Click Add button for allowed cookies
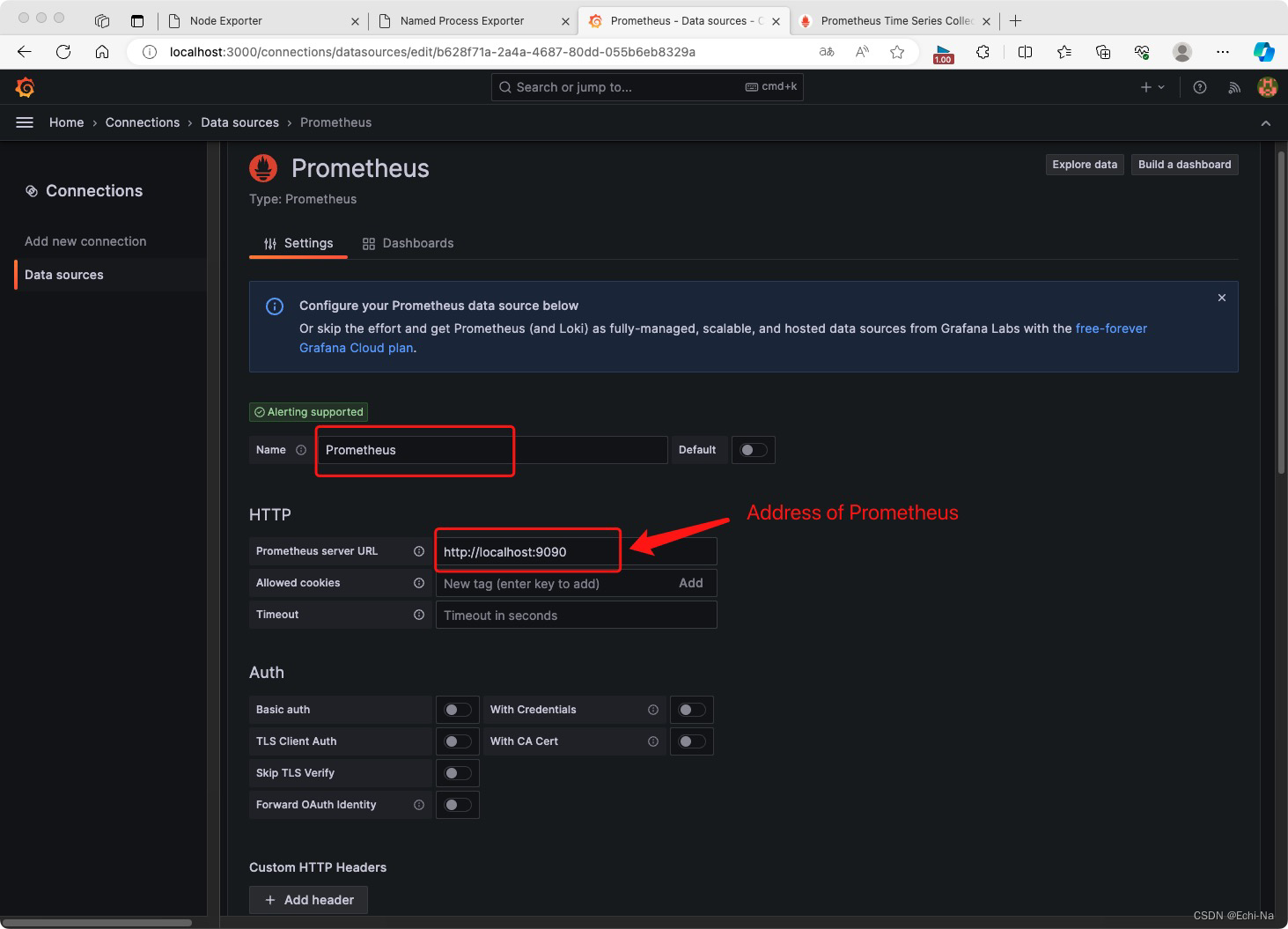The image size is (1288, 929). [x=691, y=583]
